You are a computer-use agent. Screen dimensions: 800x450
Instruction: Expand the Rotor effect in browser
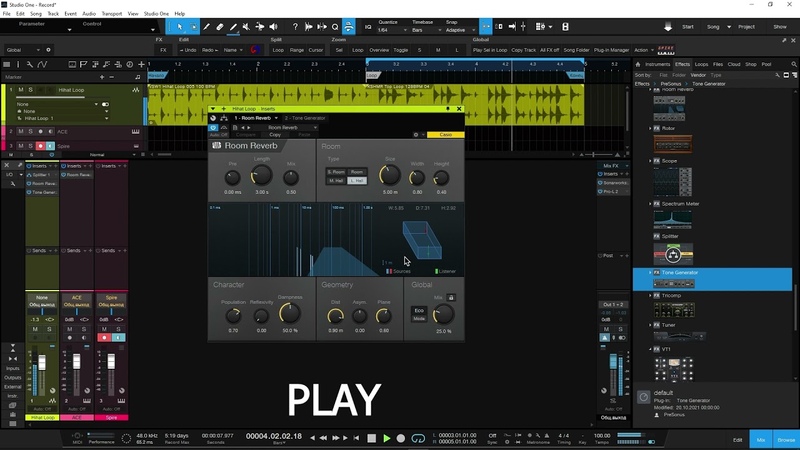650,129
